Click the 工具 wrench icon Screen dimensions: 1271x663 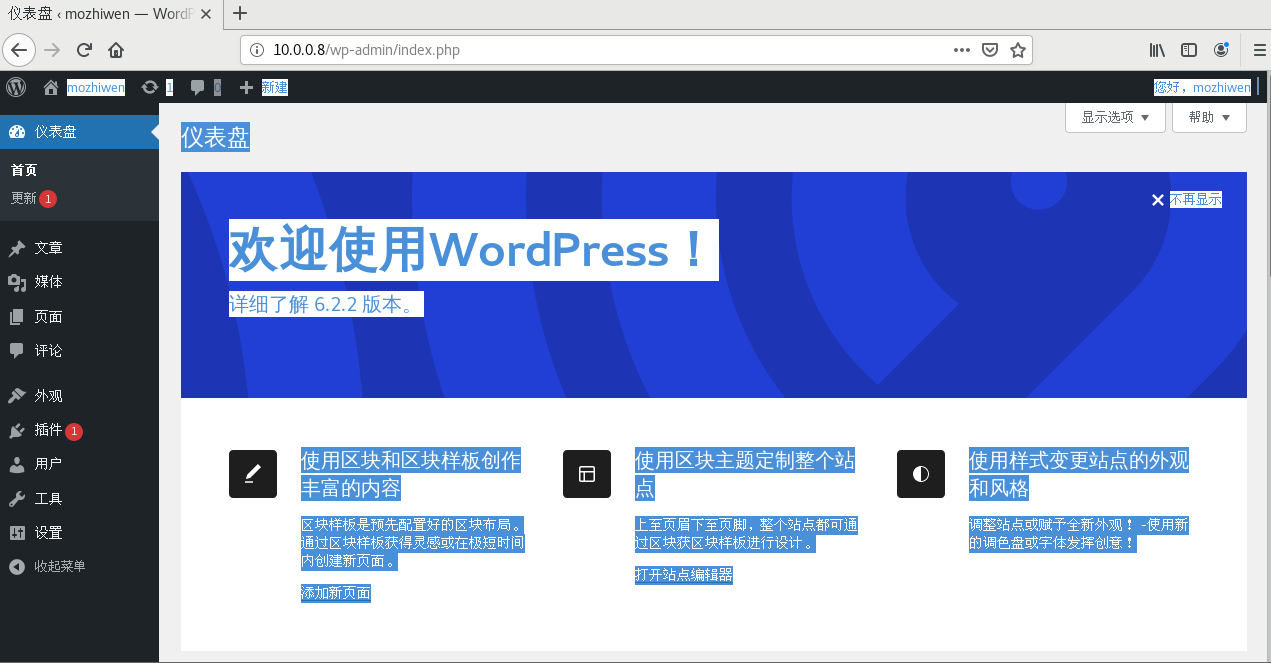(x=17, y=499)
